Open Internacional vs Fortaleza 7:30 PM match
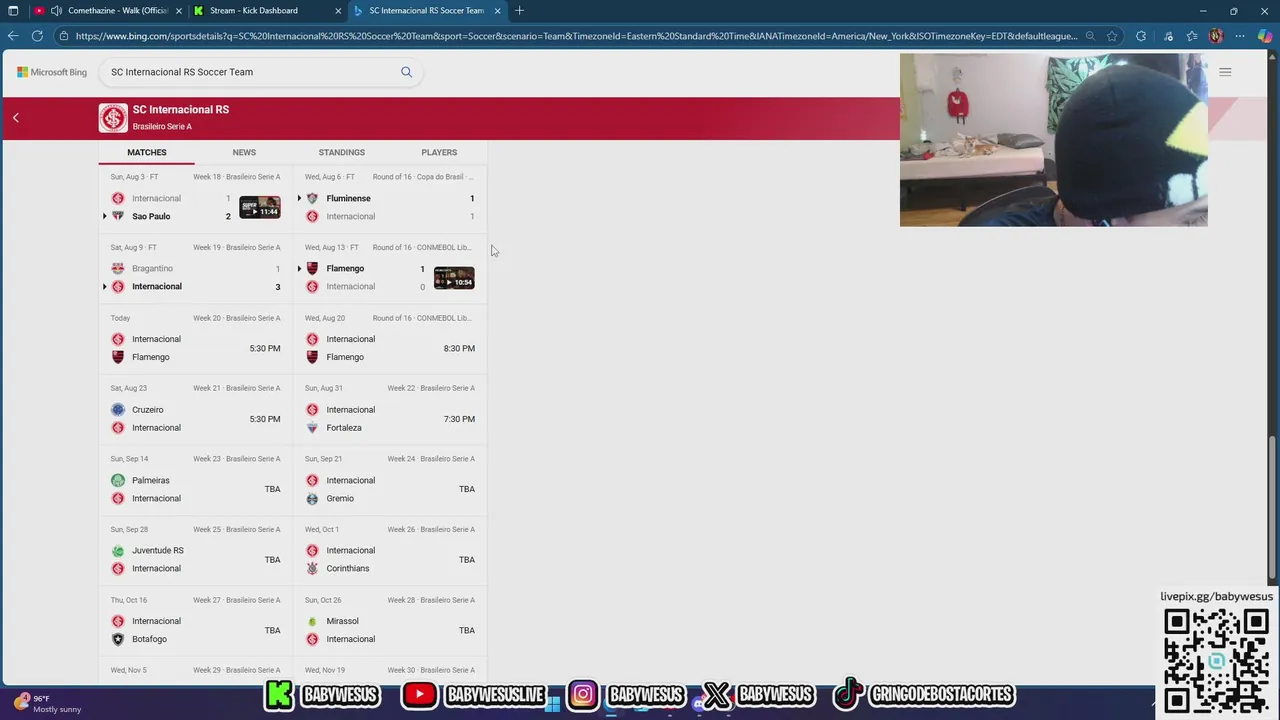 pos(390,410)
